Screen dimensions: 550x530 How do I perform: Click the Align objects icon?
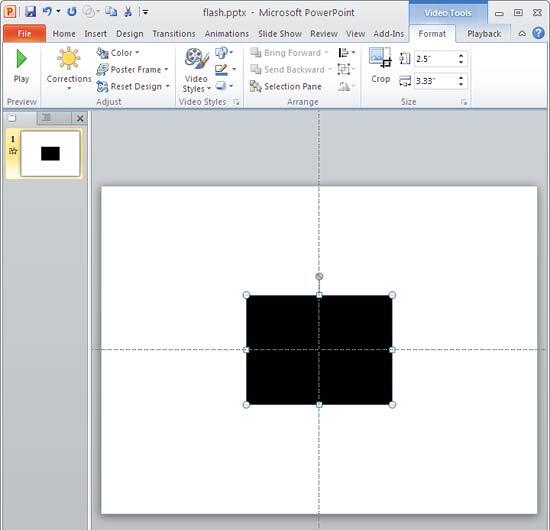click(343, 53)
